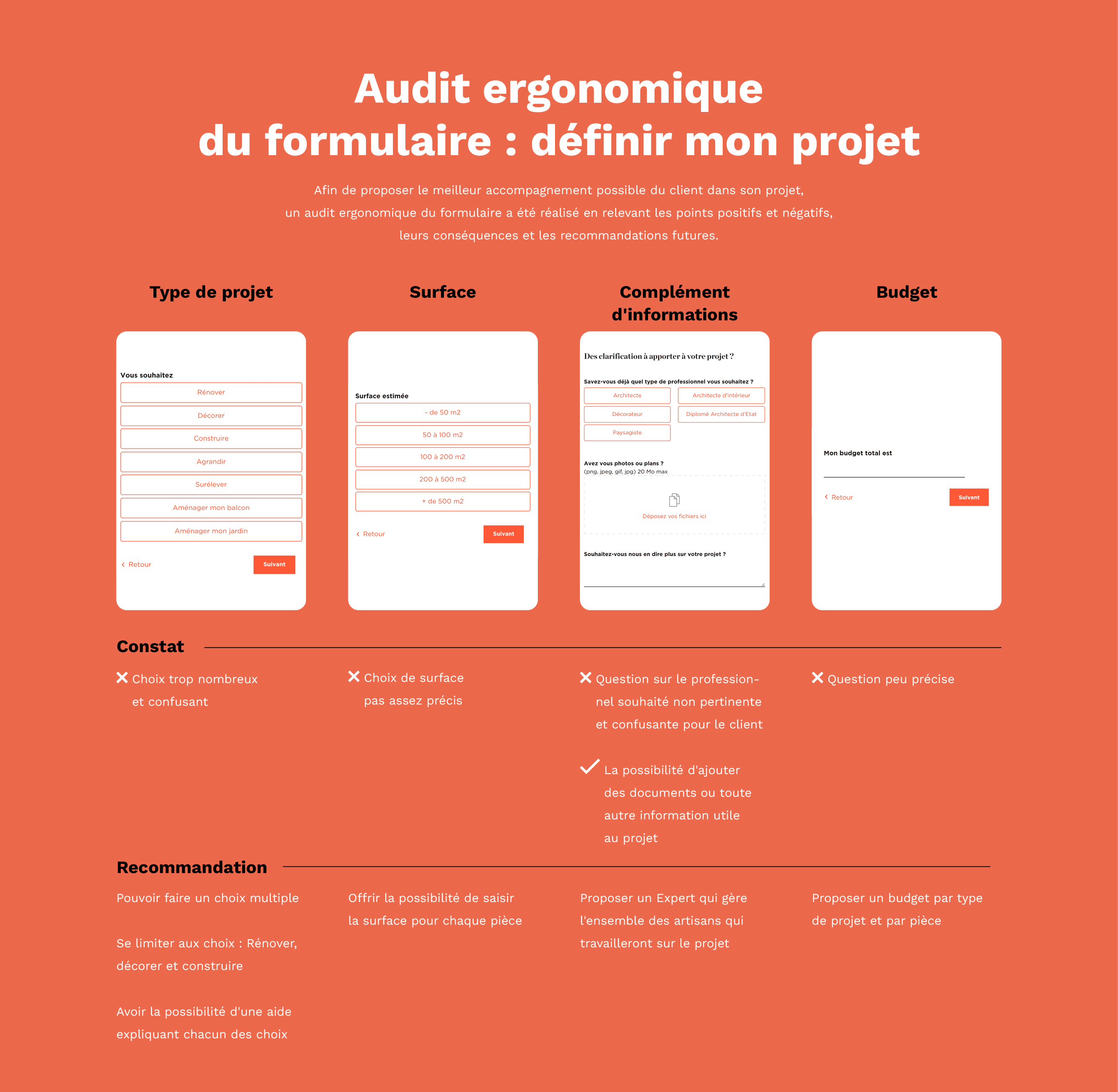This screenshot has height=1092, width=1118.
Task: Select the 'Rénover' project type option
Action: tap(211, 392)
